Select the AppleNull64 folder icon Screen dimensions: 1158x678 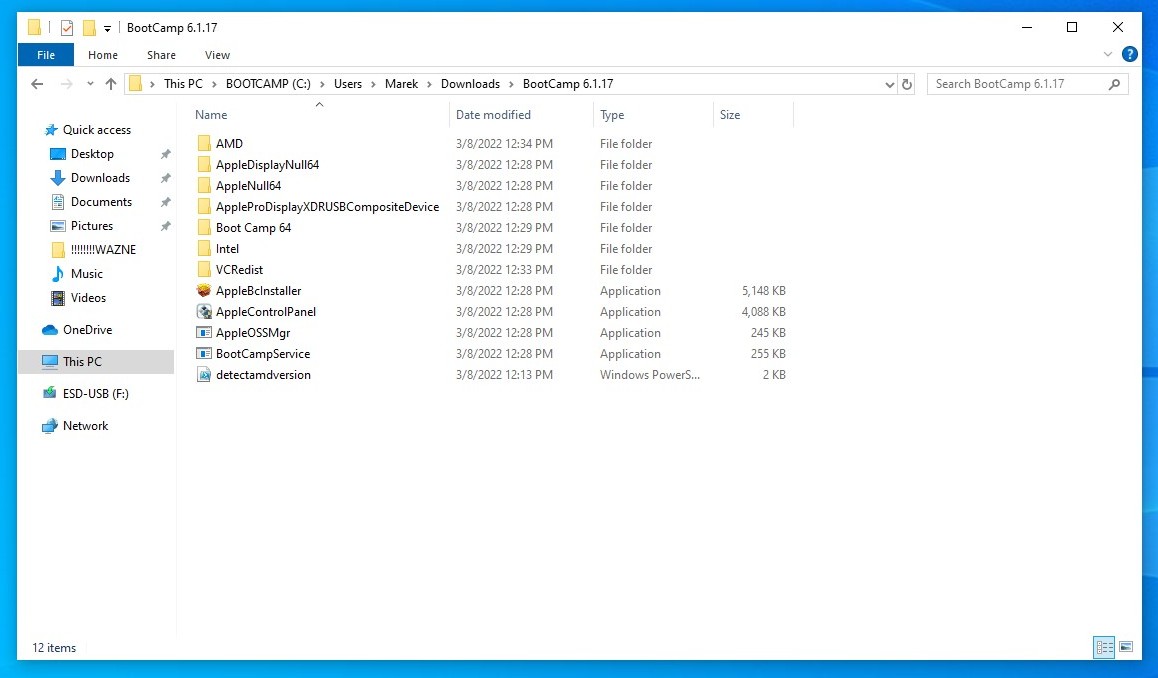pos(204,185)
